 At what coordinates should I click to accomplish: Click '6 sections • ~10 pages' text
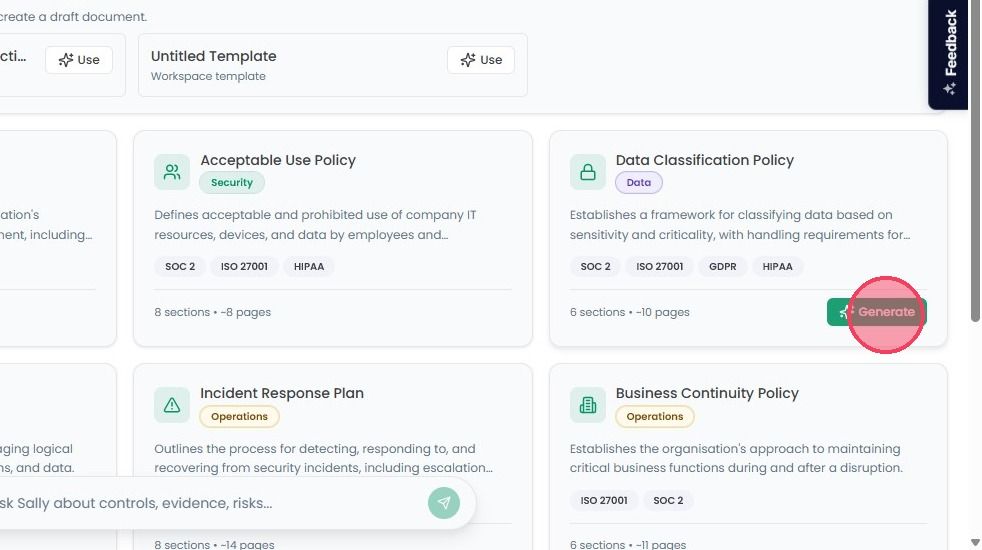(x=629, y=312)
